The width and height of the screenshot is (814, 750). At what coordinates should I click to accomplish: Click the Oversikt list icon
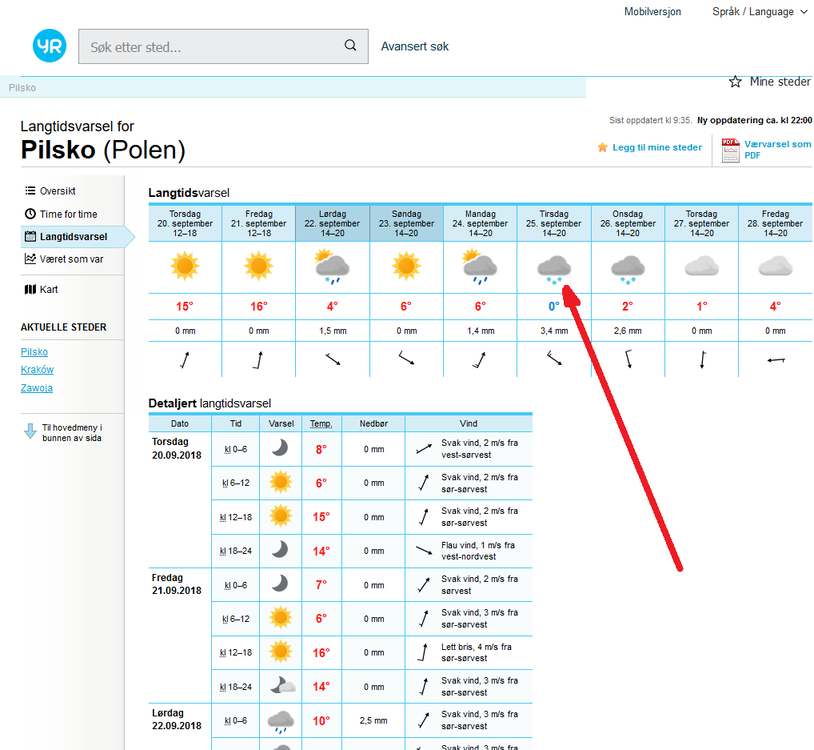30,191
